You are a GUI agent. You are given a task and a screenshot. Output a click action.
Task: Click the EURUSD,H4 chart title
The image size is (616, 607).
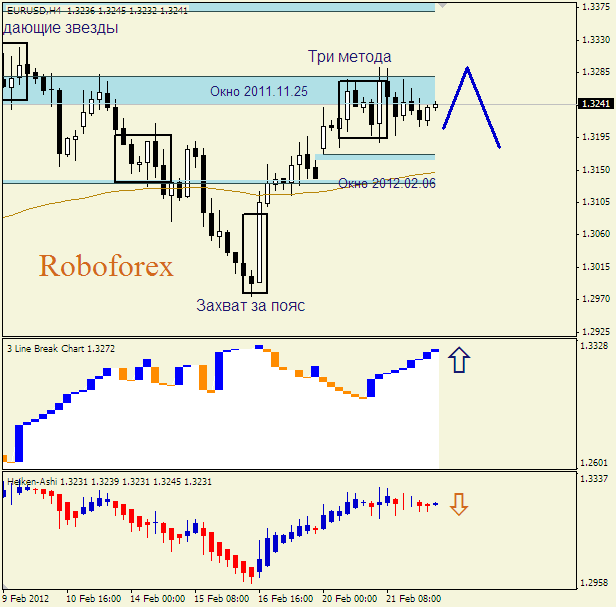tap(34, 9)
